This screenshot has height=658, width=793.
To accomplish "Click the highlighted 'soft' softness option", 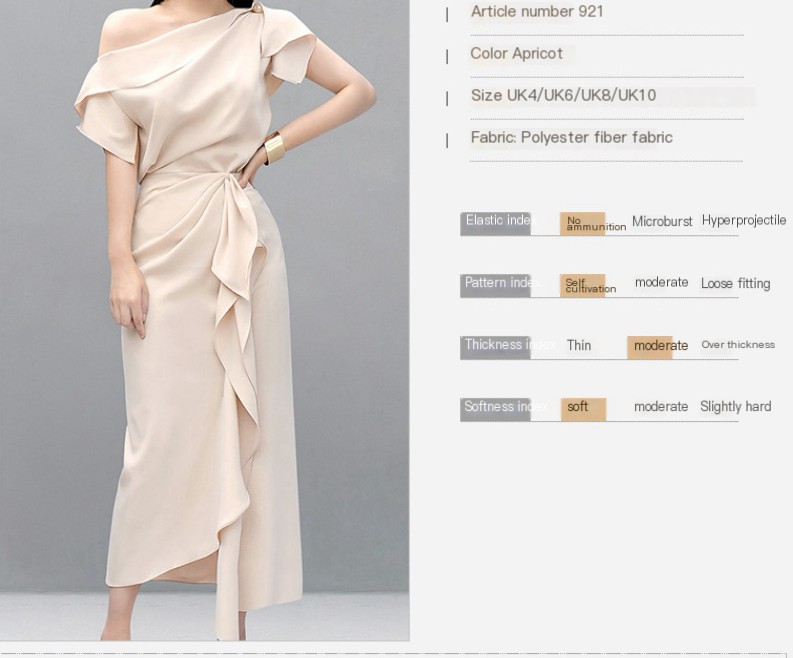I will pos(583,409).
